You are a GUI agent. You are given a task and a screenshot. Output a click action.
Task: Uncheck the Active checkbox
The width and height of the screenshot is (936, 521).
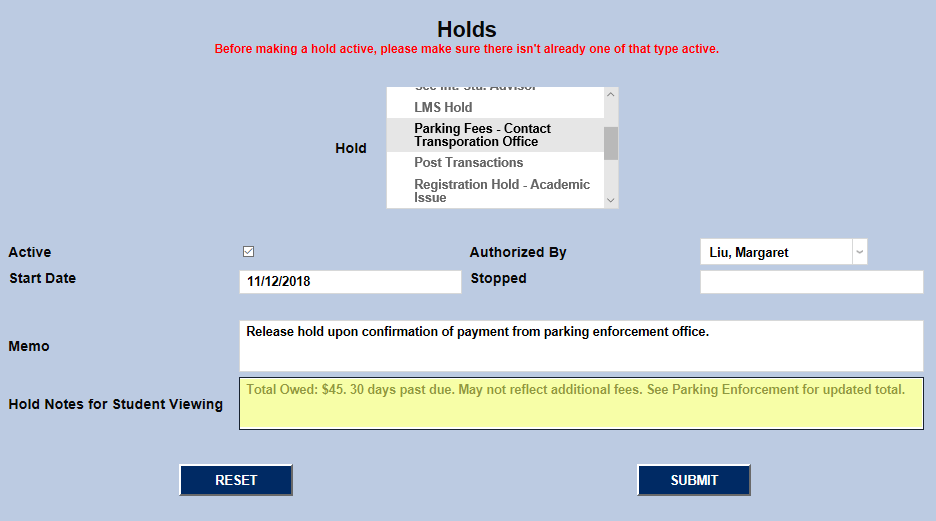pos(248,252)
